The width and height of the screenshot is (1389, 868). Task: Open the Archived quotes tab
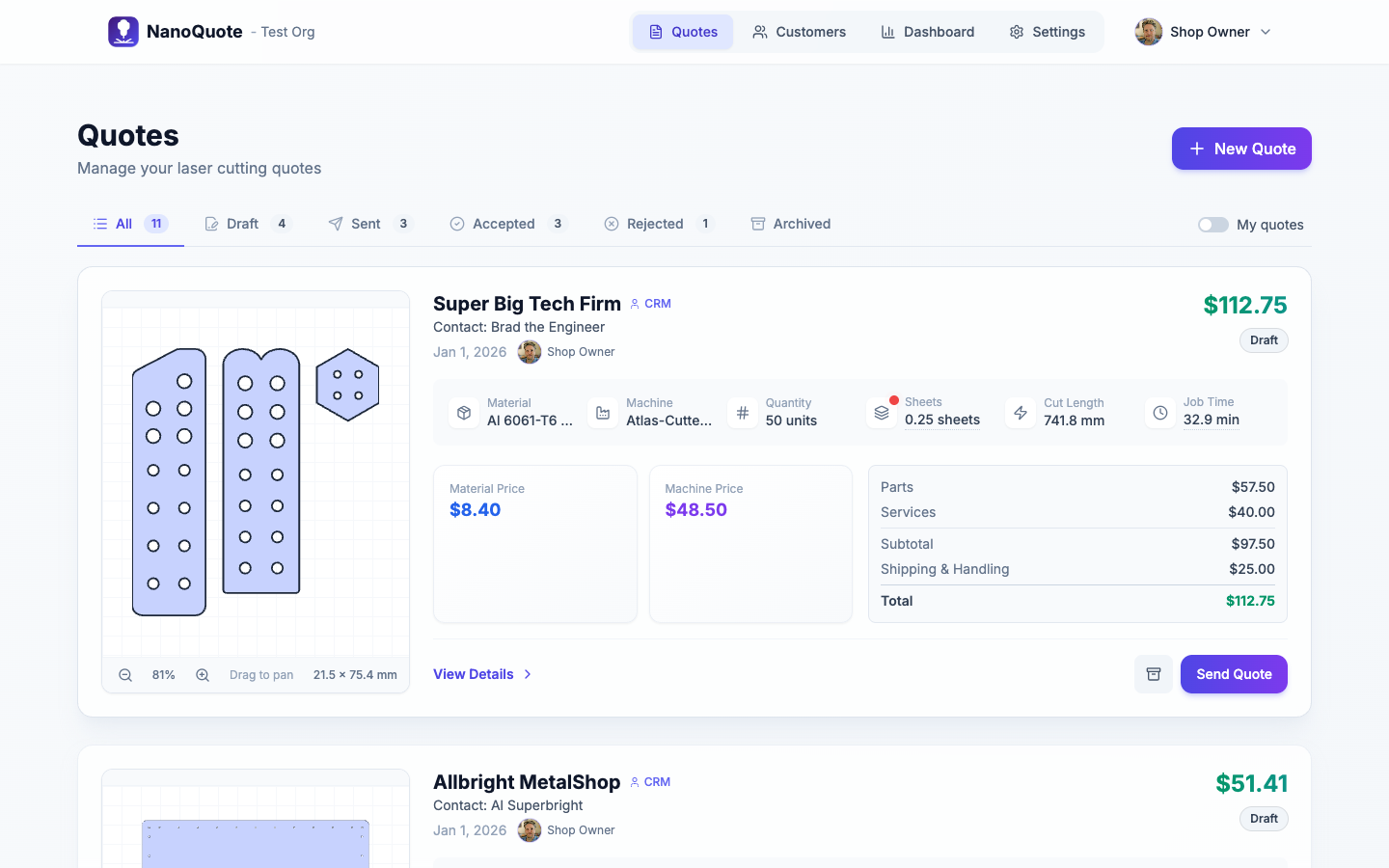(x=791, y=224)
